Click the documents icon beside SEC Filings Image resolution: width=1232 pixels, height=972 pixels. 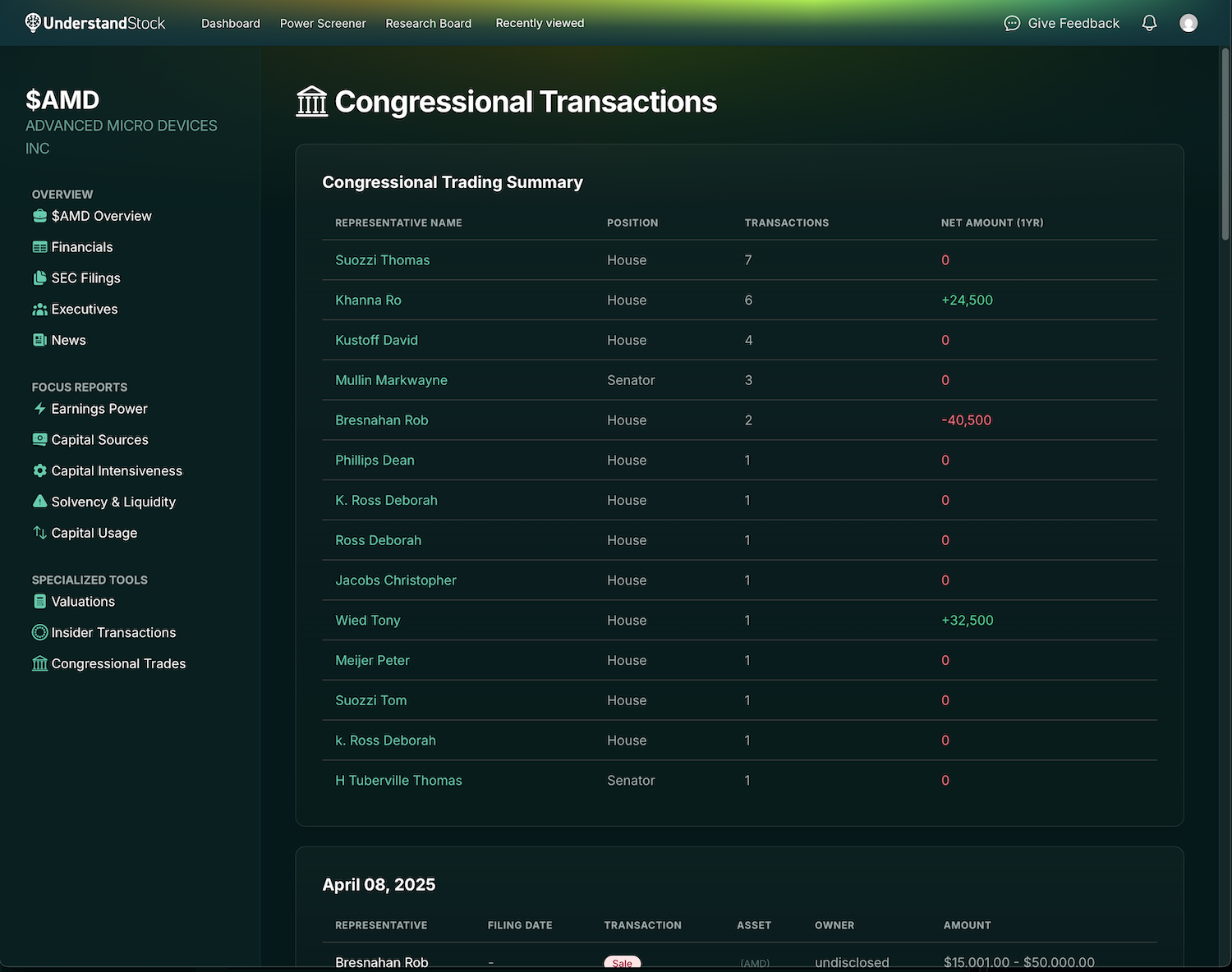pyautogui.click(x=39, y=278)
